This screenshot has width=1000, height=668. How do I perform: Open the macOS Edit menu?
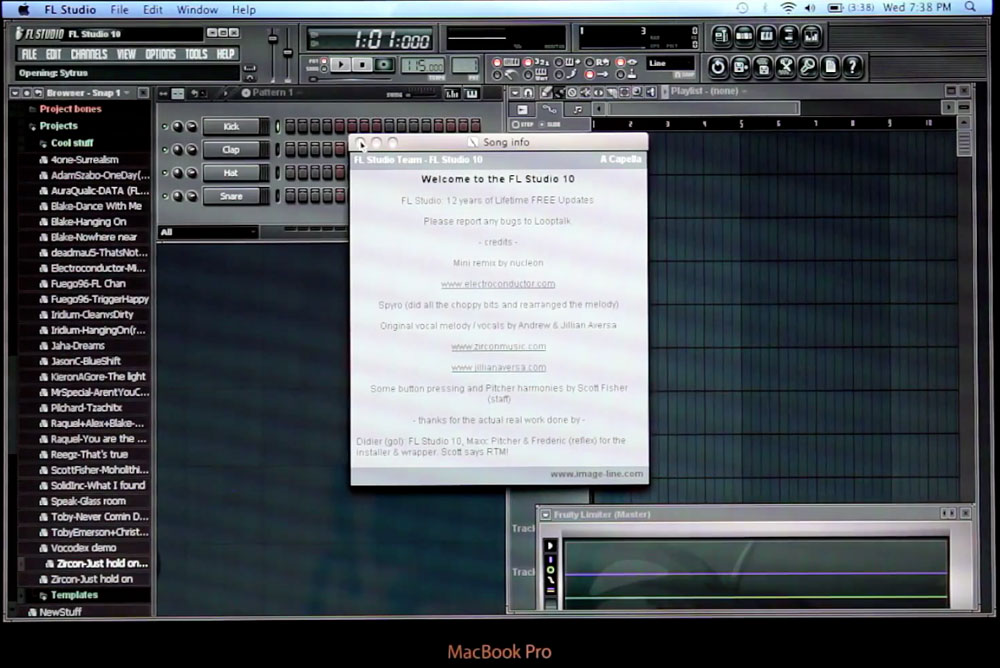pyautogui.click(x=152, y=10)
